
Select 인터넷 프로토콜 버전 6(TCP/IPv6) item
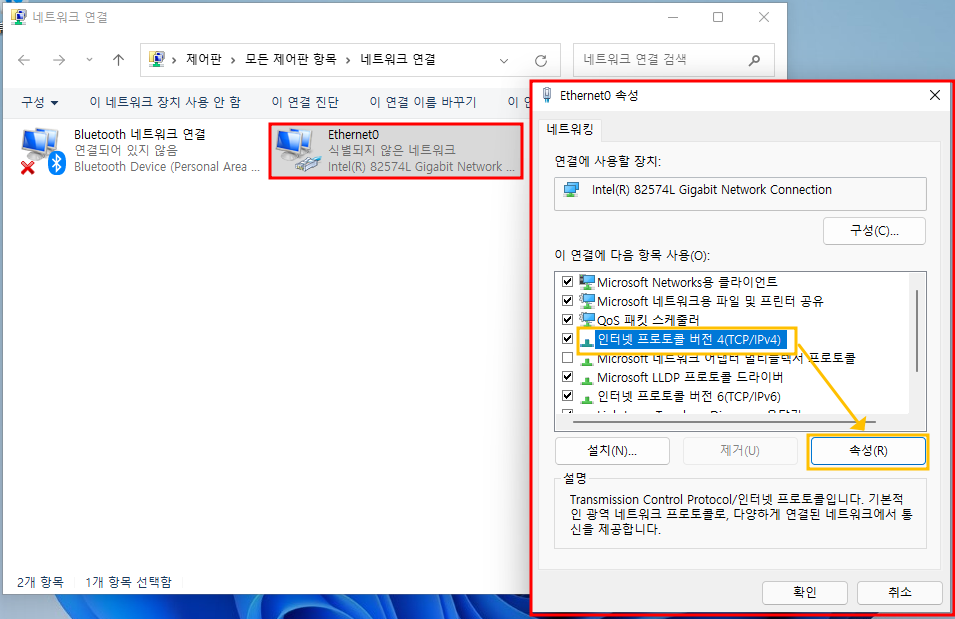pos(688,396)
